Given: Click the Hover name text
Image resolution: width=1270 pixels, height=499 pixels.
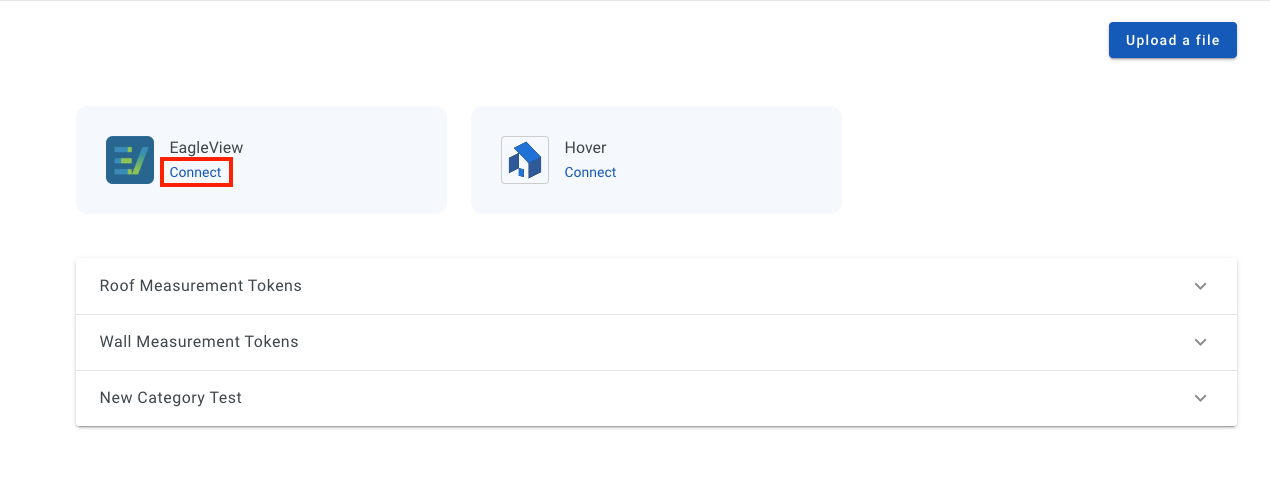Looking at the screenshot, I should click(x=585, y=148).
